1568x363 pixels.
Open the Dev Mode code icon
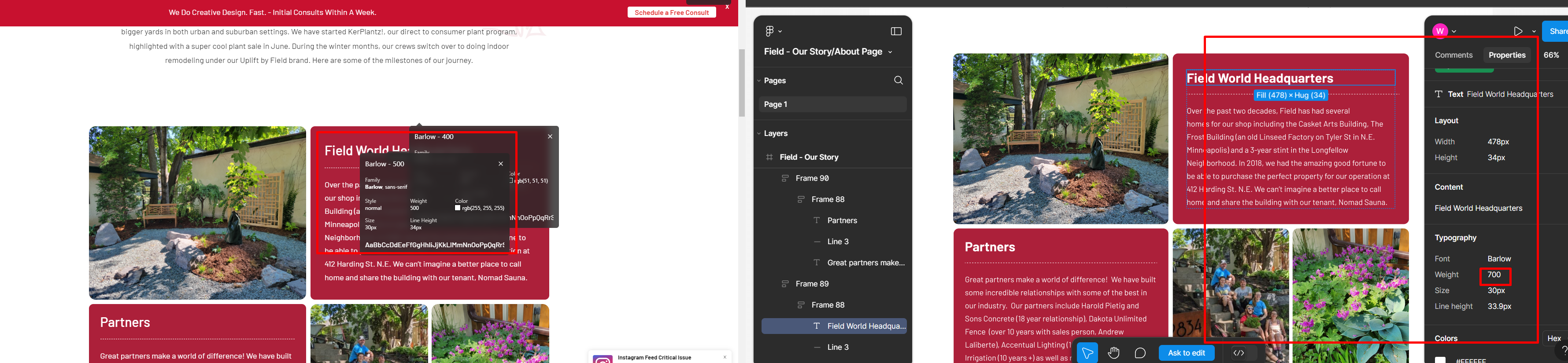point(1239,353)
